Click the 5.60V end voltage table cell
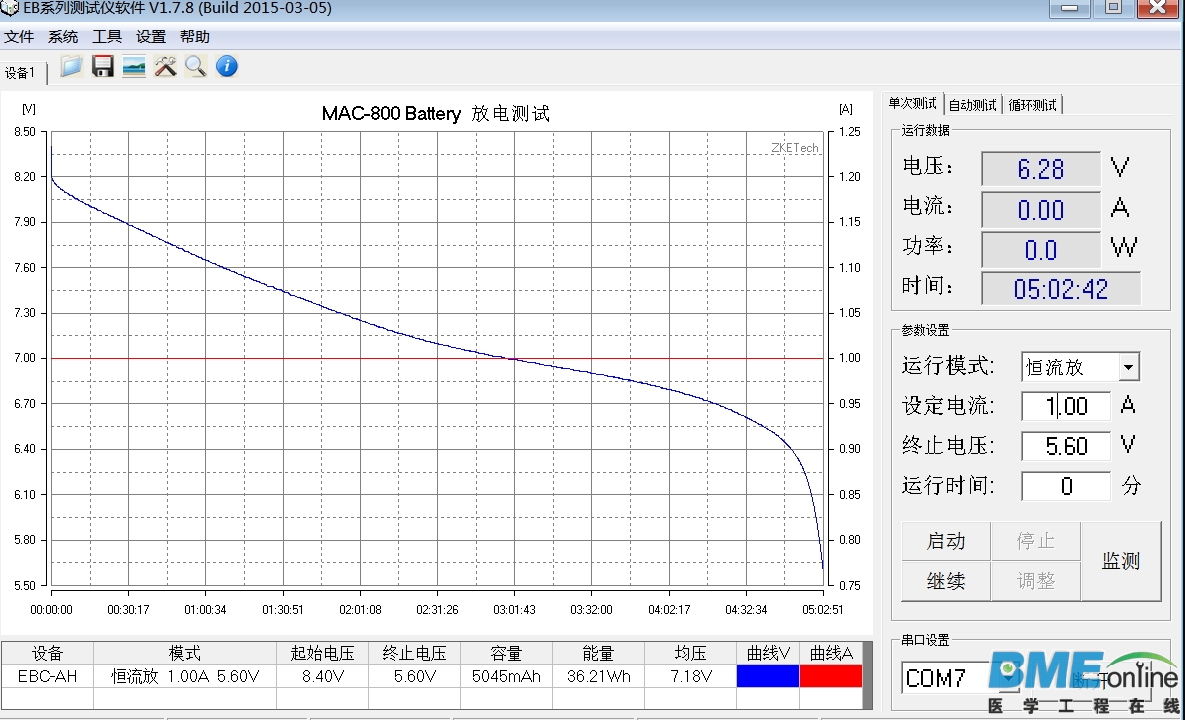 [415, 676]
